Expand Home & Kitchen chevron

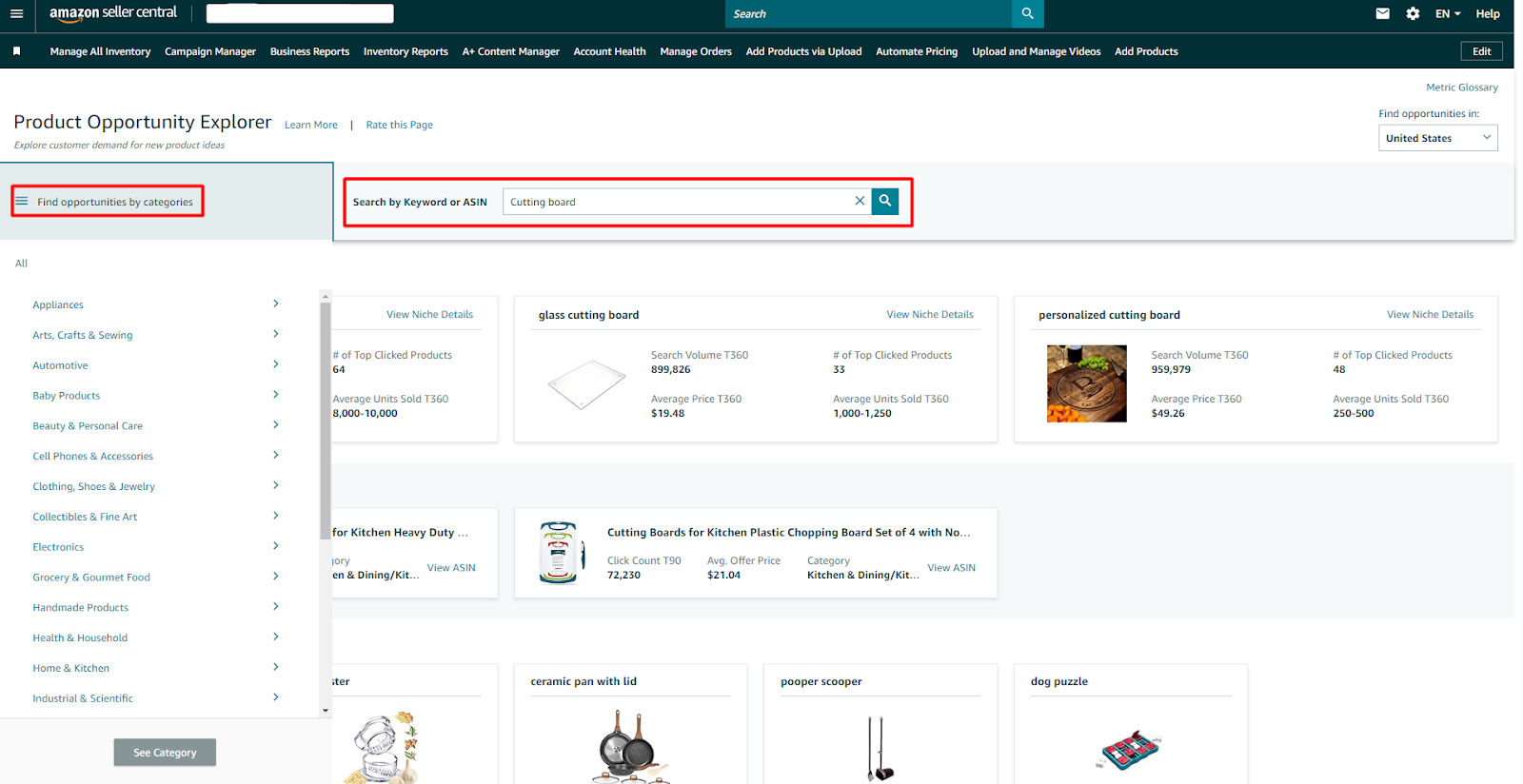(276, 667)
